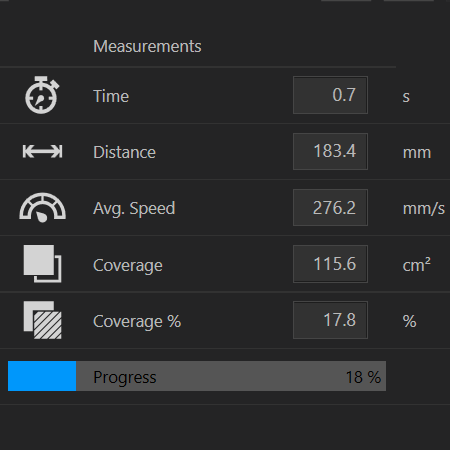Viewport: 450px width, 450px height.
Task: Click the Avg. Speed gauge icon
Action: pos(42,207)
